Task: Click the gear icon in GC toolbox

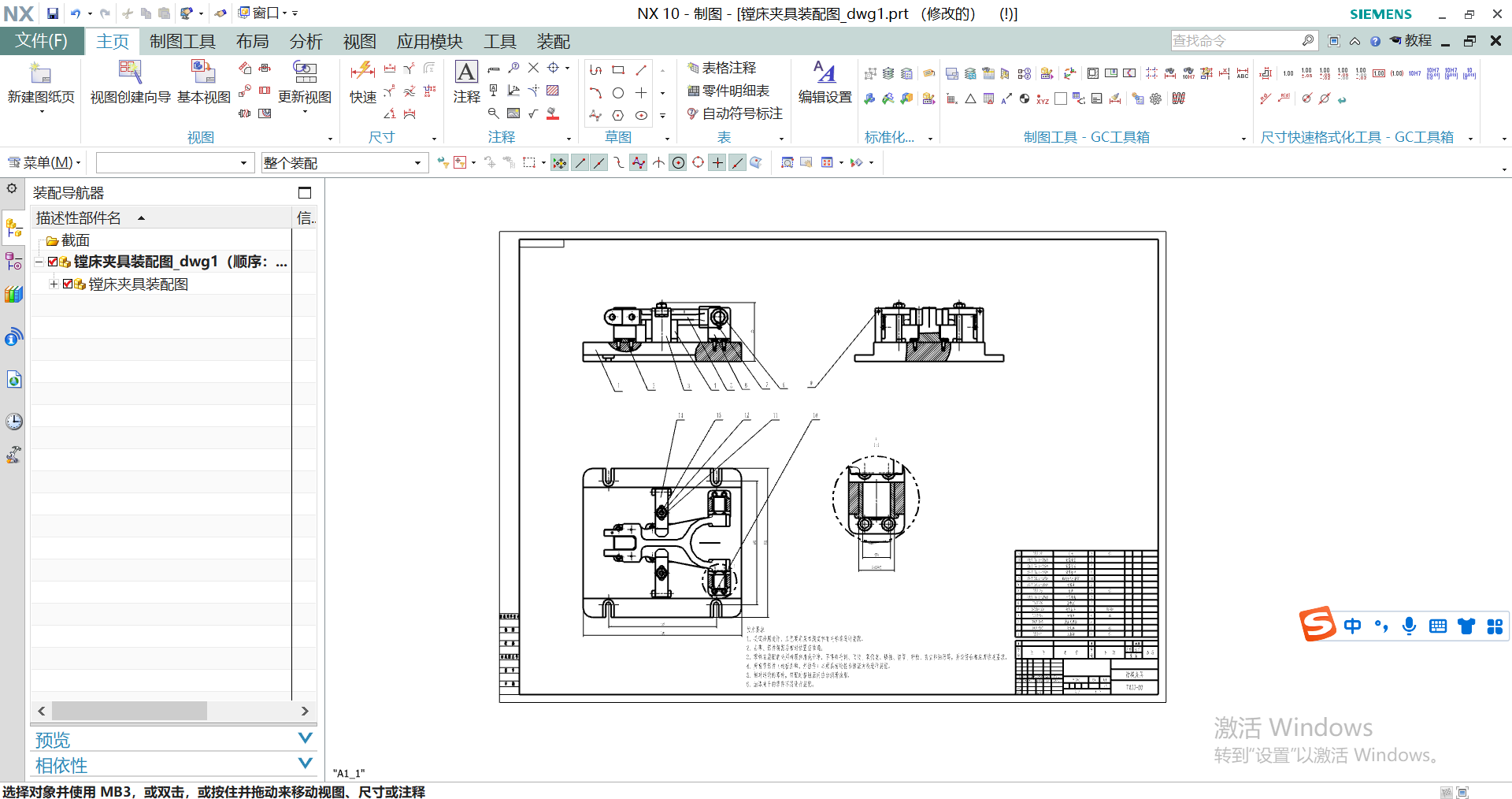Action: [1156, 99]
